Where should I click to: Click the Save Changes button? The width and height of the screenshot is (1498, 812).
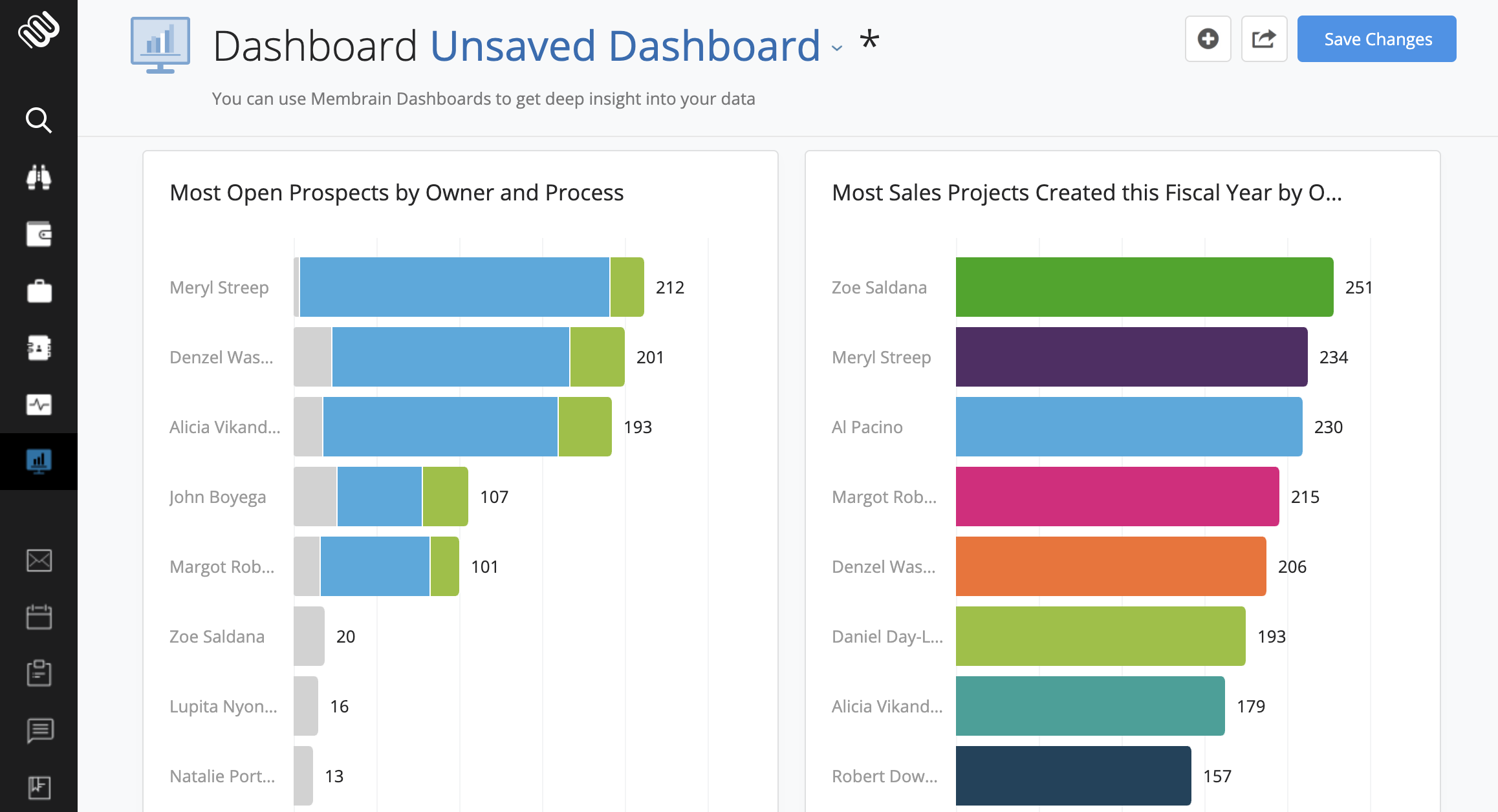point(1377,39)
